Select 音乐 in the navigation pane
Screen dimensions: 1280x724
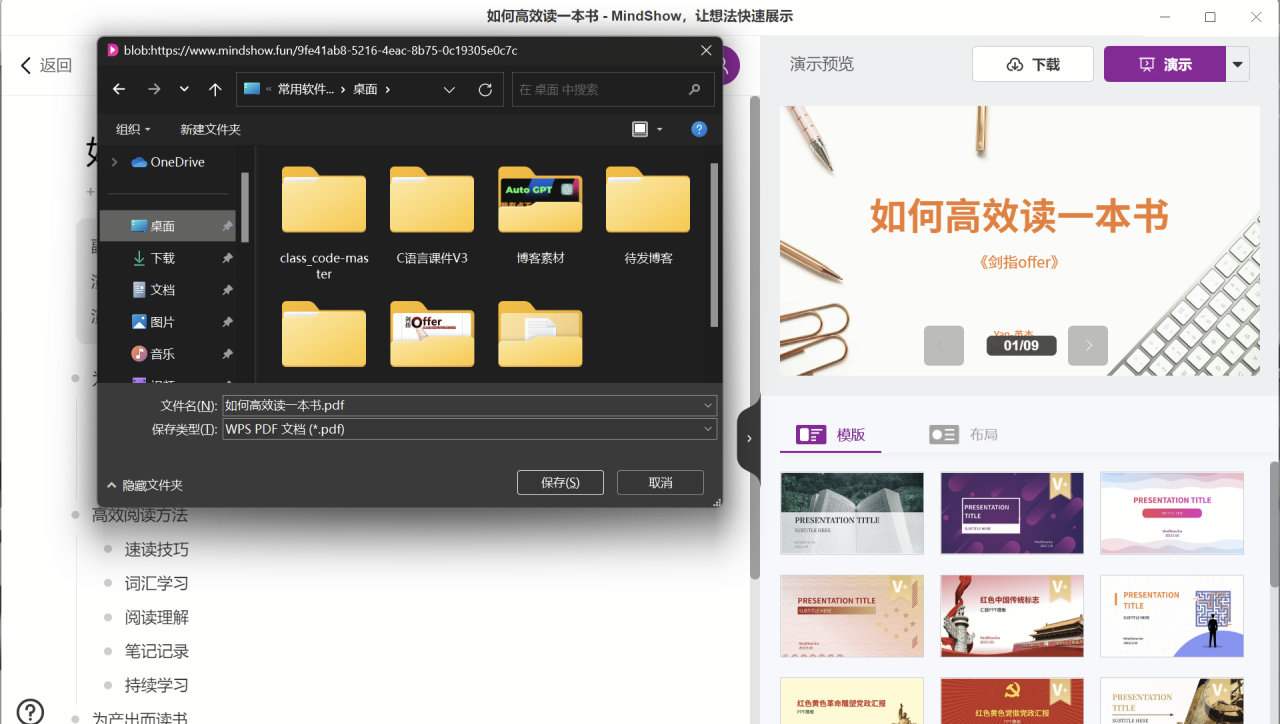168,354
